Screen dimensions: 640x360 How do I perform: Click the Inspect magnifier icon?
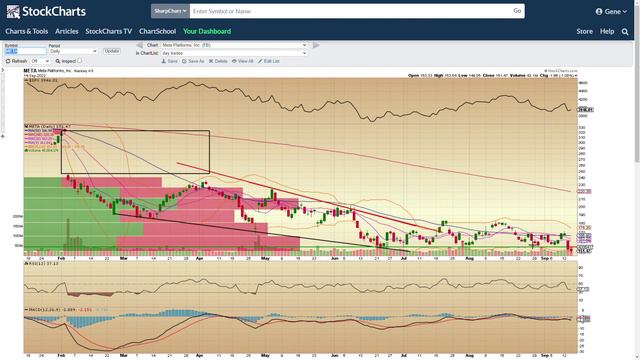(58, 61)
